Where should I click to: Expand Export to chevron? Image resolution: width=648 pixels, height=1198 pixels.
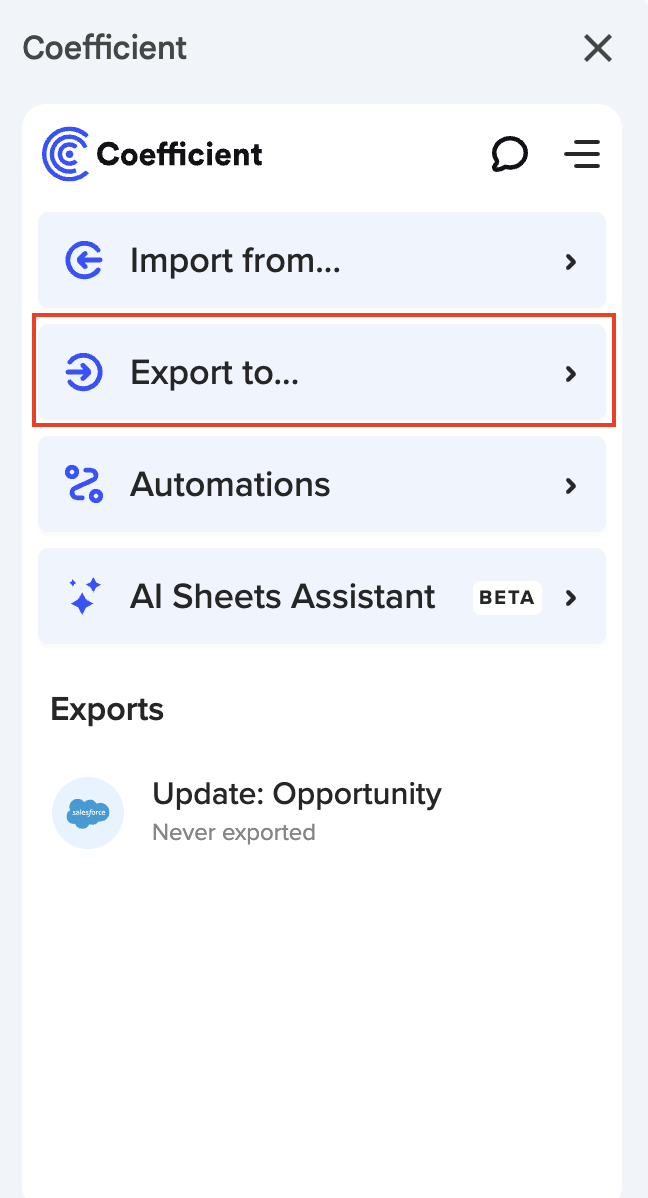pyautogui.click(x=571, y=374)
